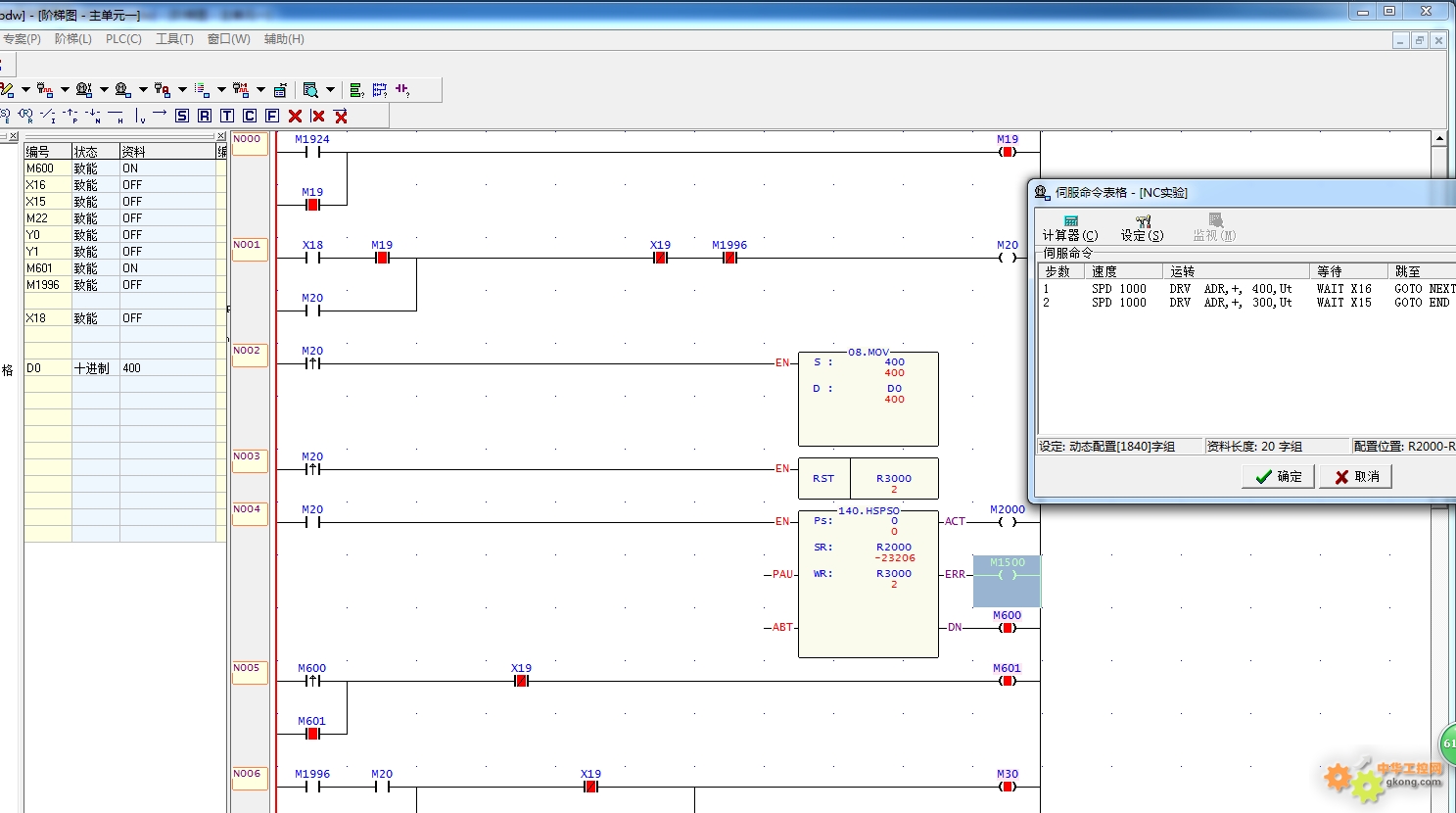Click the blue ladder structure help icon
This screenshot has width=1456, height=813.
click(x=380, y=90)
